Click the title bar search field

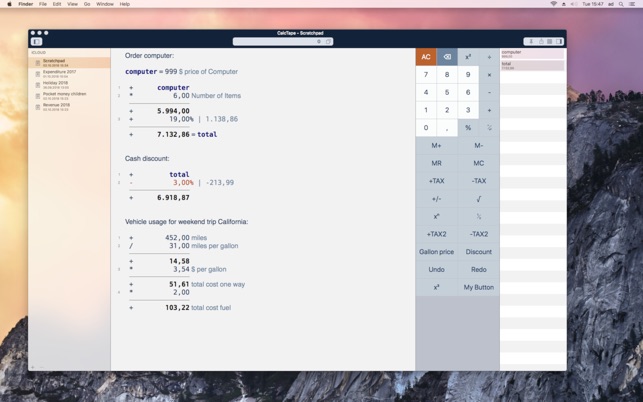pyautogui.click(x=283, y=41)
